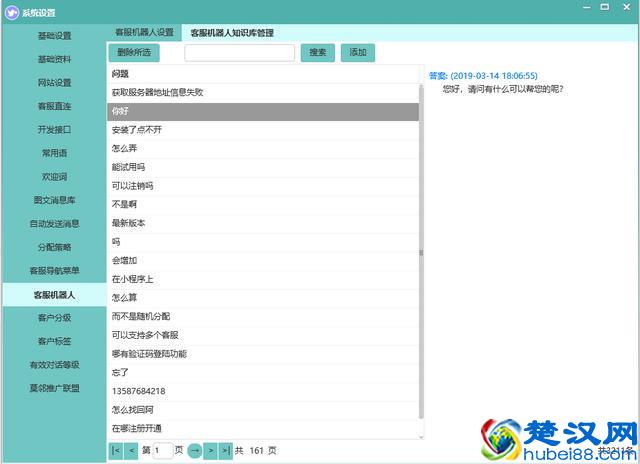Image resolution: width=640 pixels, height=464 pixels.
Task: Click the answer timestamp 2019-03-14 18:06:55
Action: 494,76
